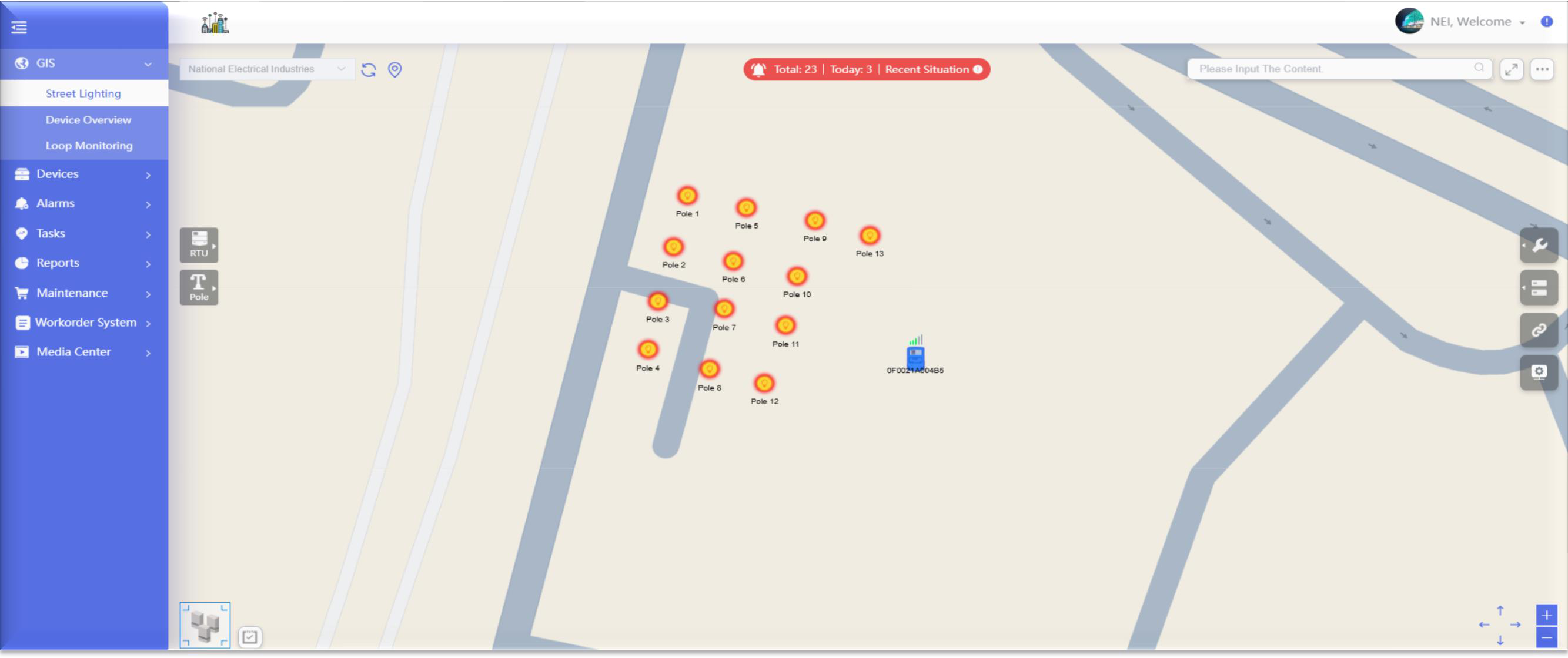The width and height of the screenshot is (1568, 658).
Task: Select the Pole 12 lamp marker
Action: 764,383
